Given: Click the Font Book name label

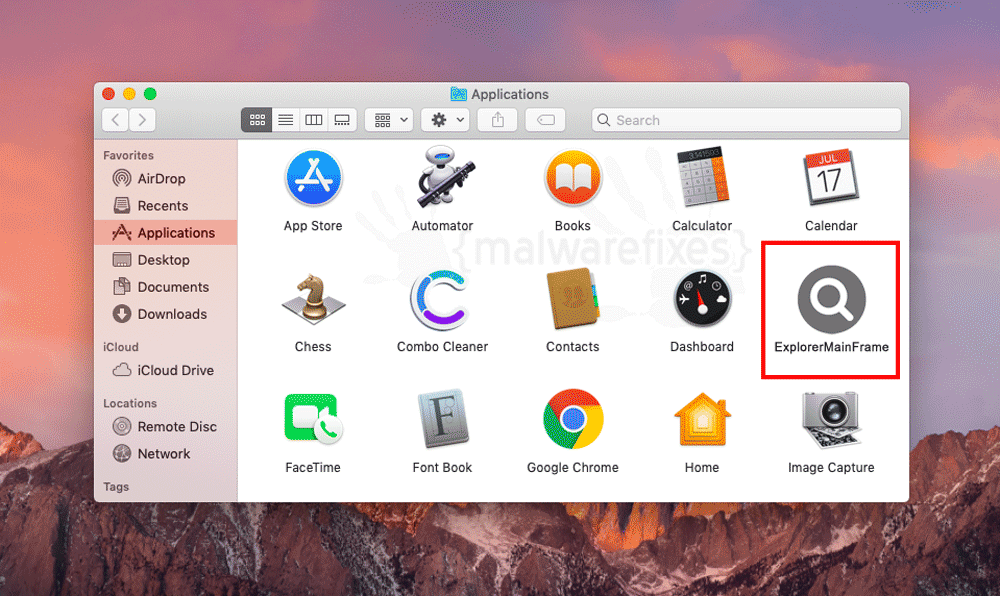Looking at the screenshot, I should point(442,468).
